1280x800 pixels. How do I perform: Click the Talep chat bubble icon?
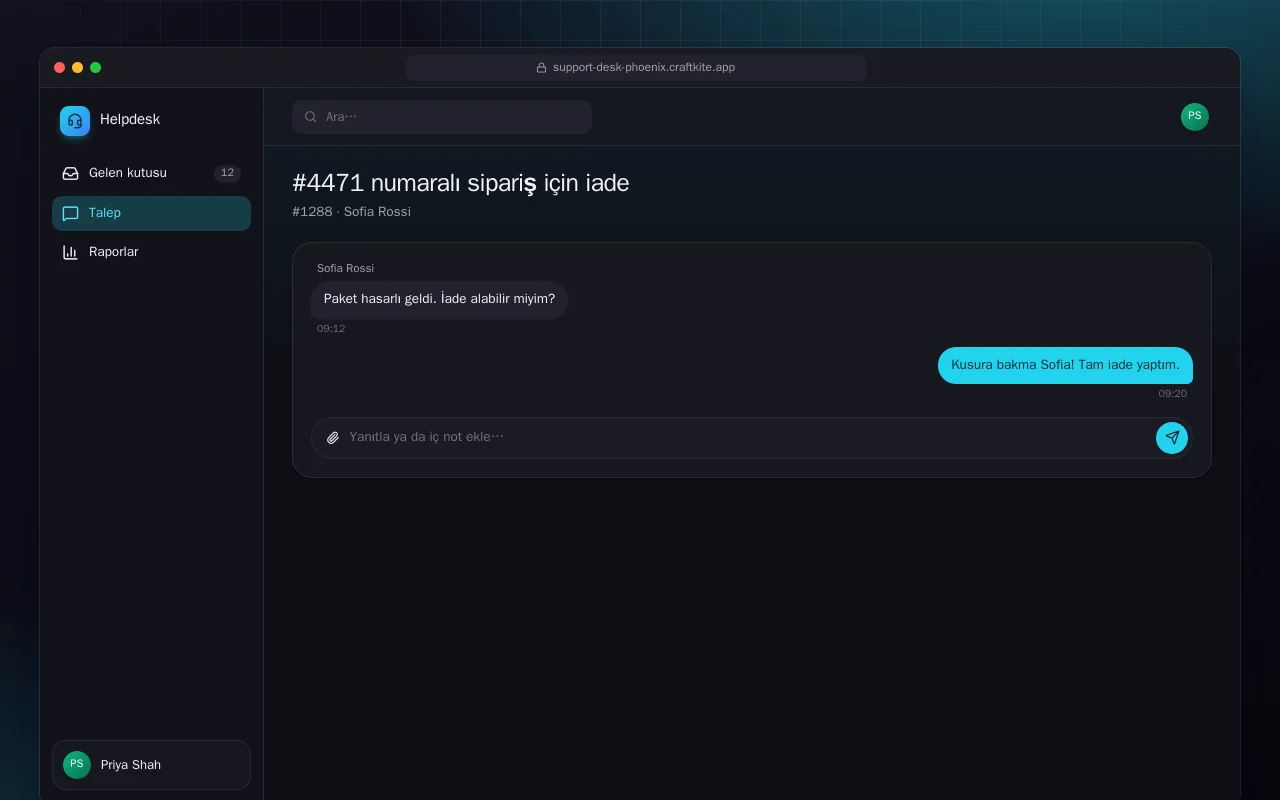click(x=70, y=213)
